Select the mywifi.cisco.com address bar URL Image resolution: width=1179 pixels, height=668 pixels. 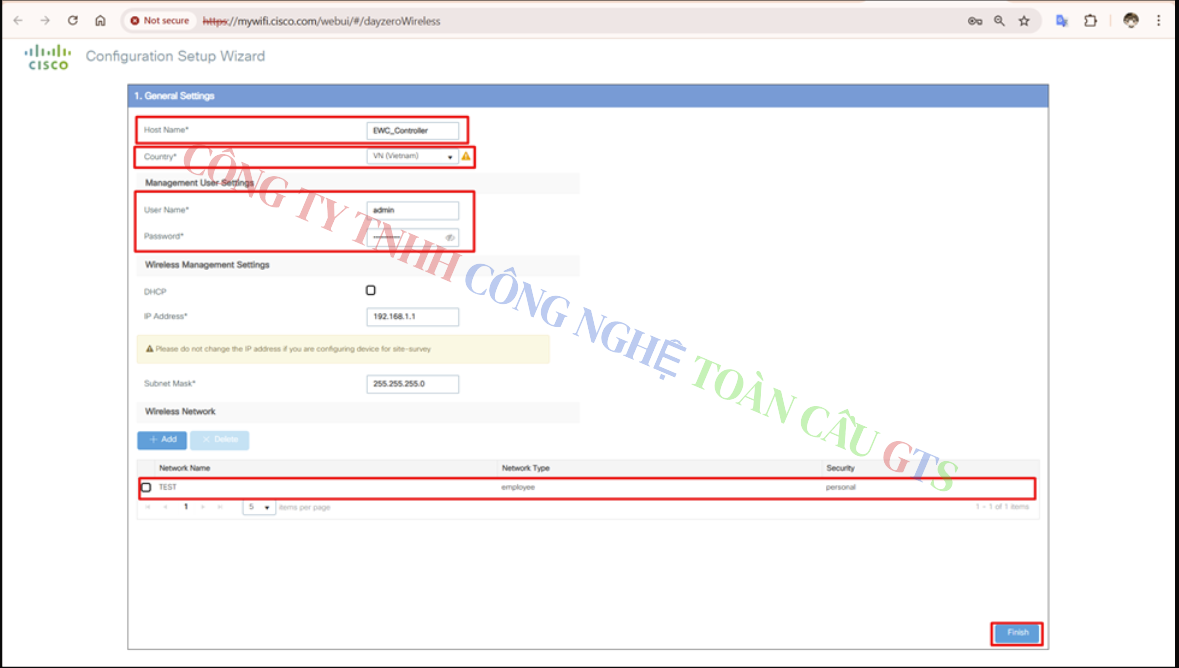322,21
